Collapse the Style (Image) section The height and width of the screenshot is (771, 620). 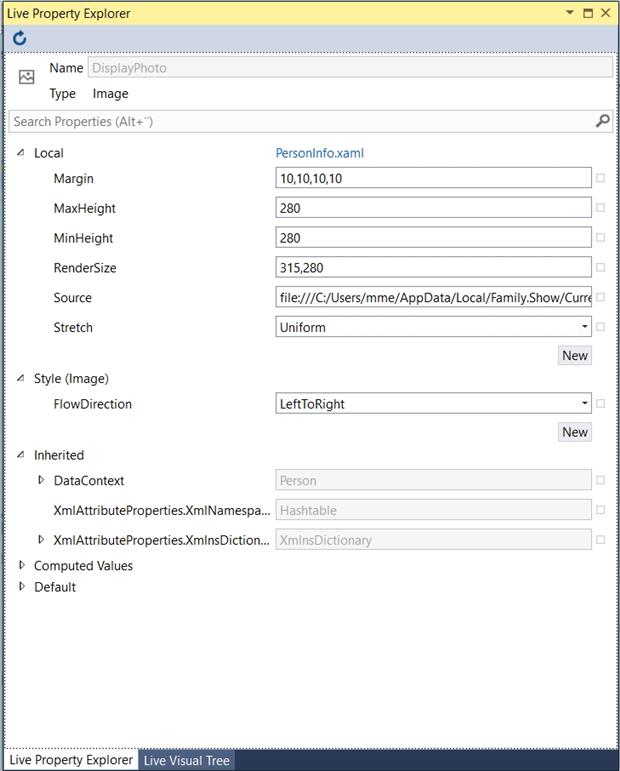tap(21, 378)
